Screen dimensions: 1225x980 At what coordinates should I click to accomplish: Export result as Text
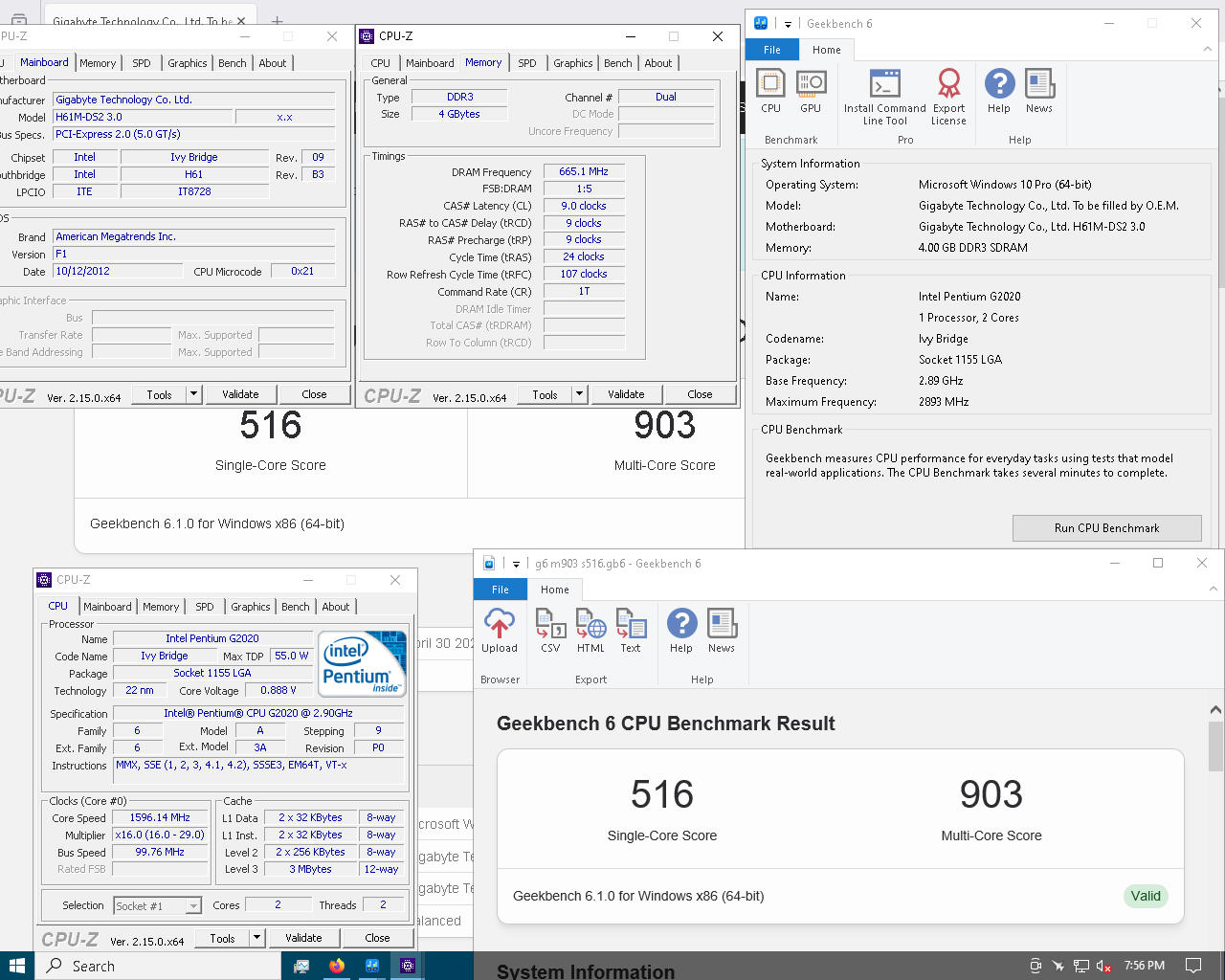click(631, 632)
